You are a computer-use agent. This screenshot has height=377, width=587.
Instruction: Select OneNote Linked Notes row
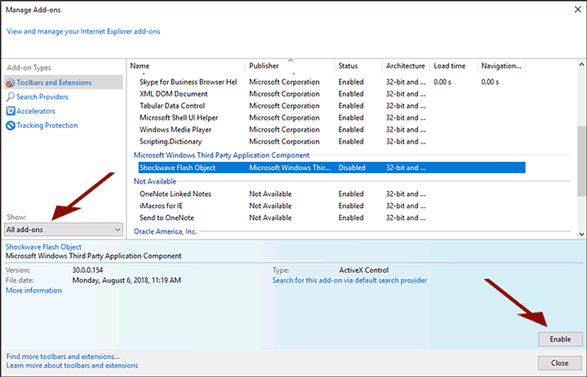coord(331,194)
